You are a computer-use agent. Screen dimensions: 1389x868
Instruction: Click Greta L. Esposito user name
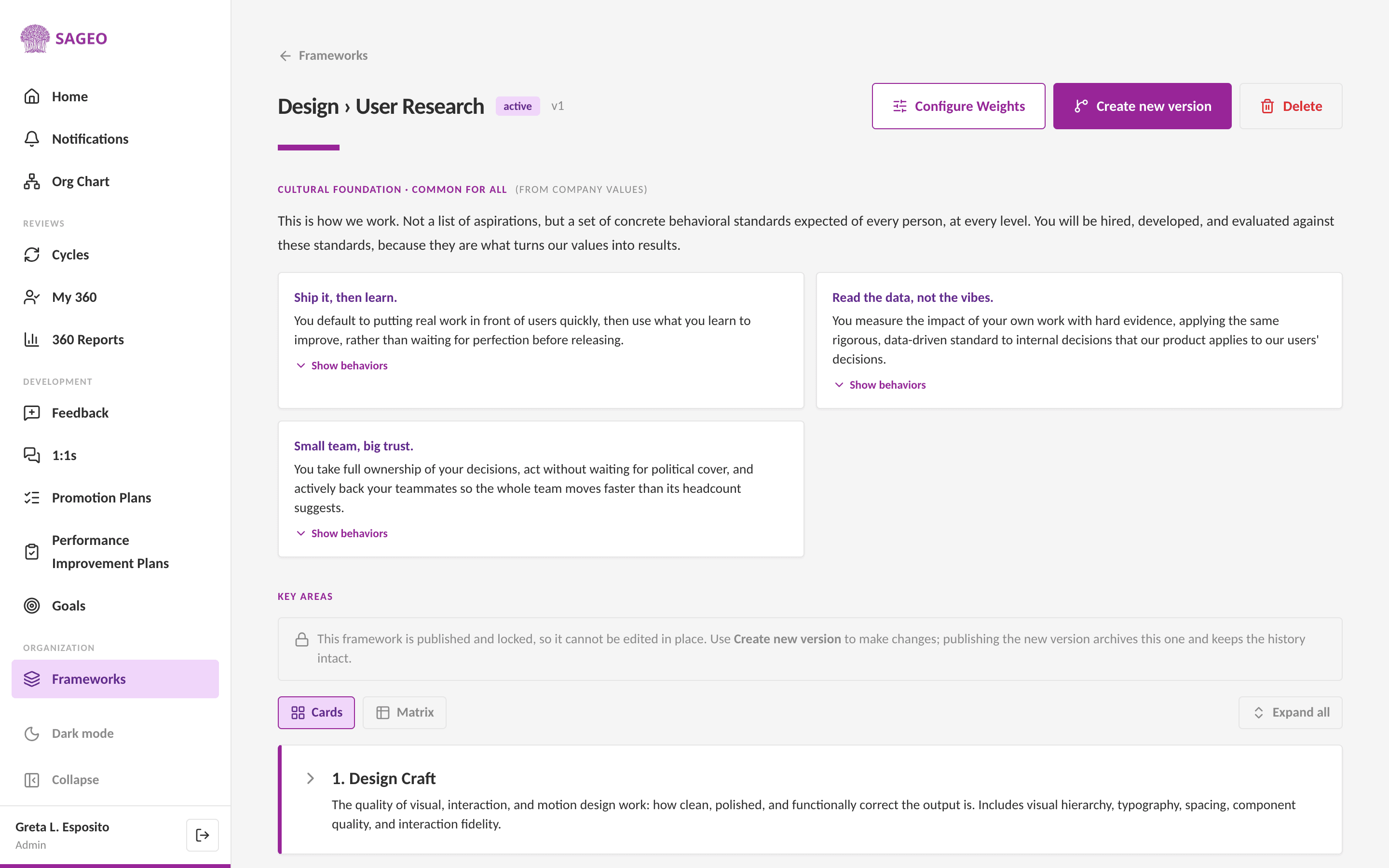point(62,827)
